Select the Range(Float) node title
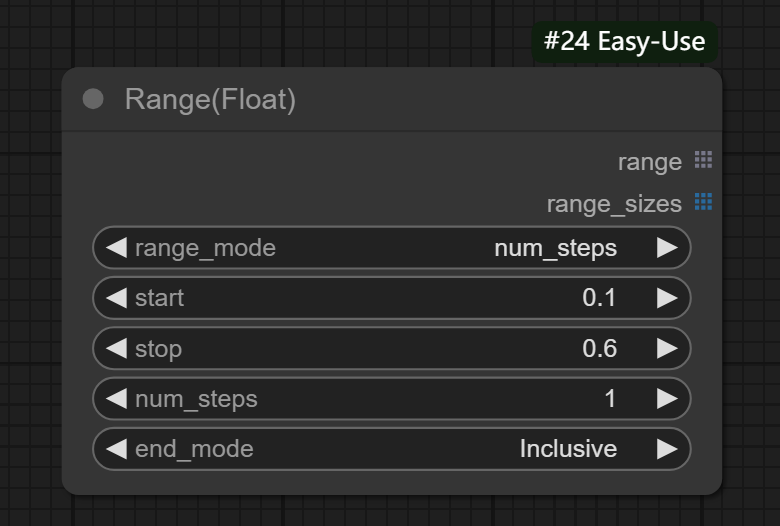 pos(210,99)
